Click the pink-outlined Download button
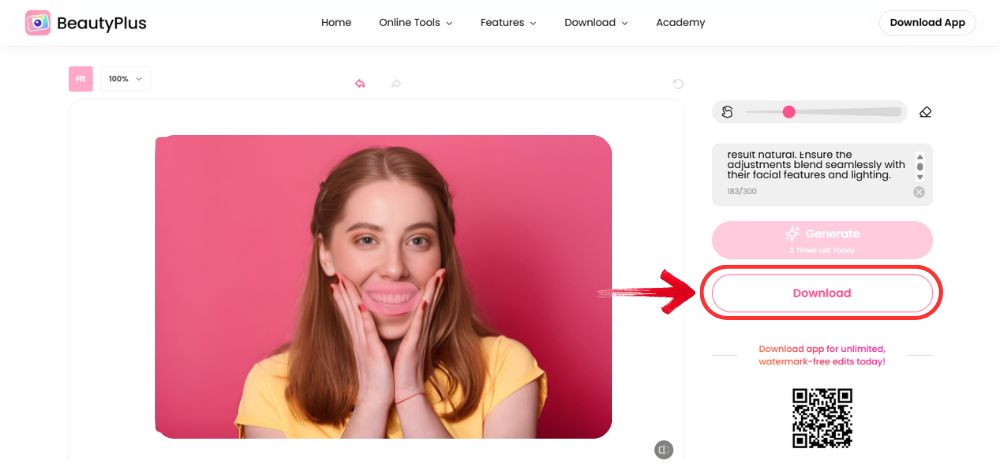The width and height of the screenshot is (1000, 470). click(822, 293)
